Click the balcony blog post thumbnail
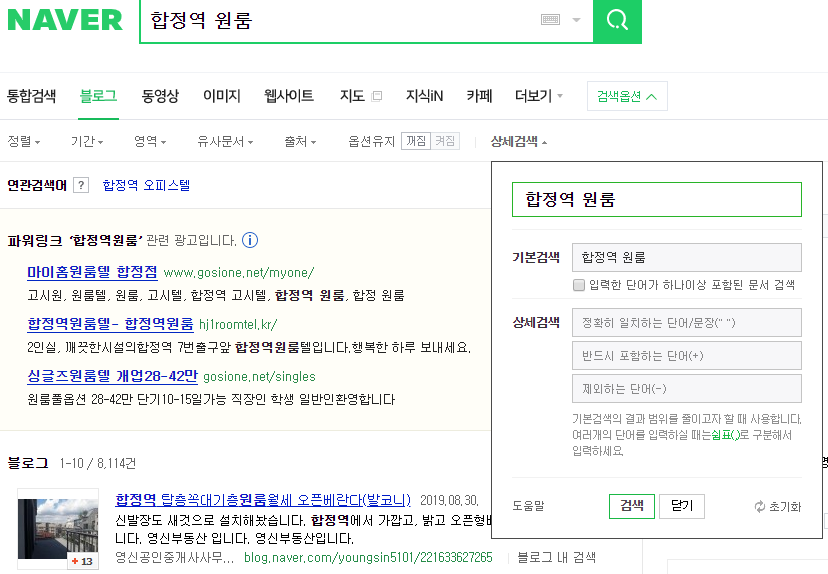The height and width of the screenshot is (574, 828). point(58,529)
